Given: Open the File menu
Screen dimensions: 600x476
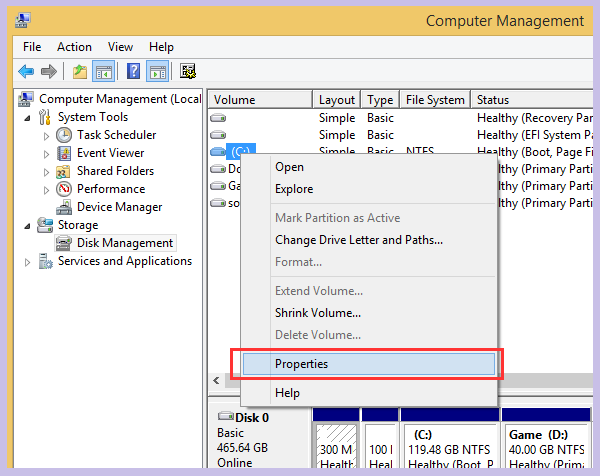Looking at the screenshot, I should pos(32,47).
